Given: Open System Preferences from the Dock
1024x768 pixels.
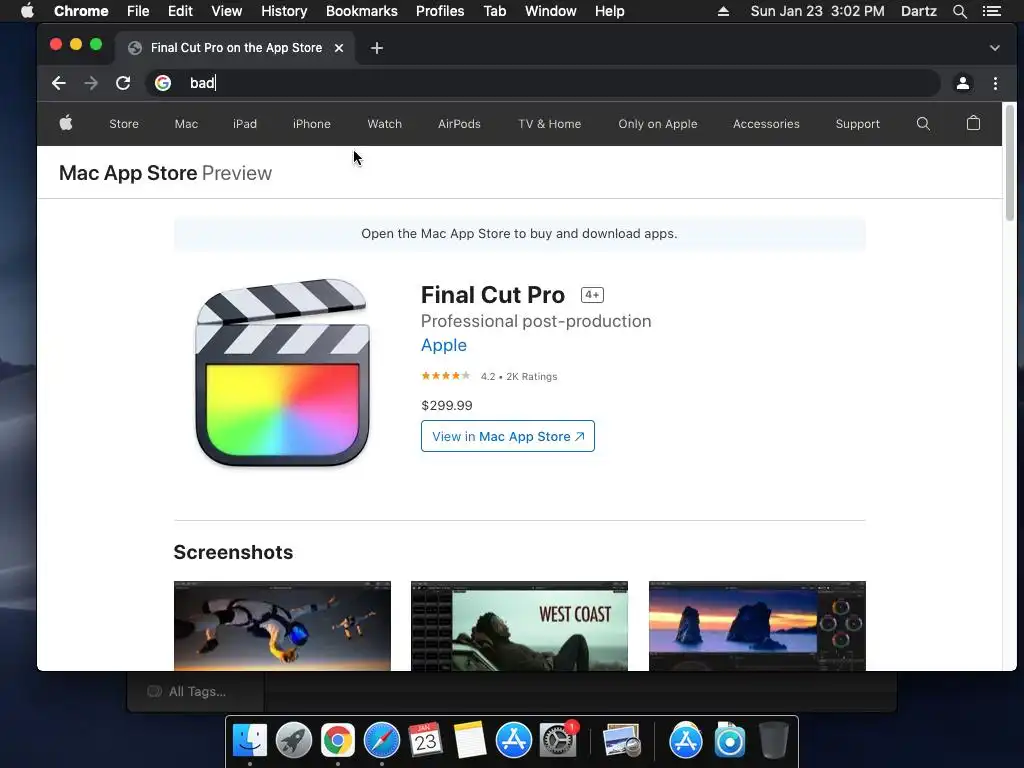Looking at the screenshot, I should click(558, 740).
